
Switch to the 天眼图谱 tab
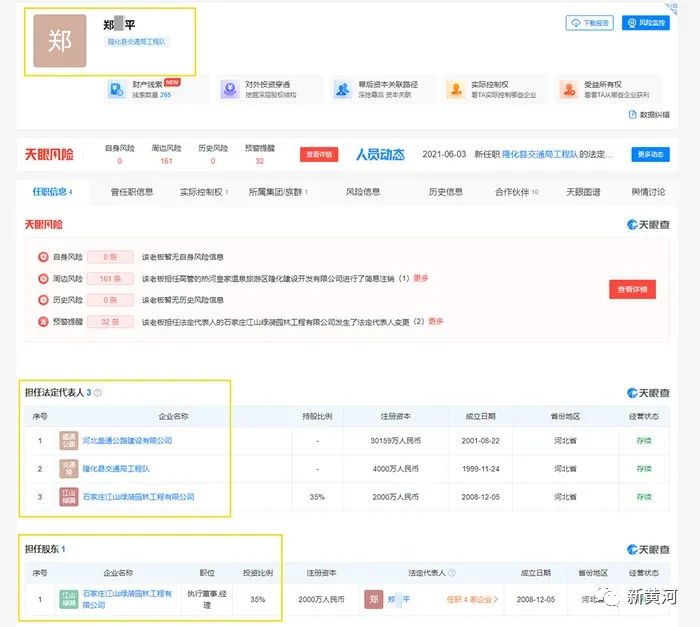coord(583,192)
